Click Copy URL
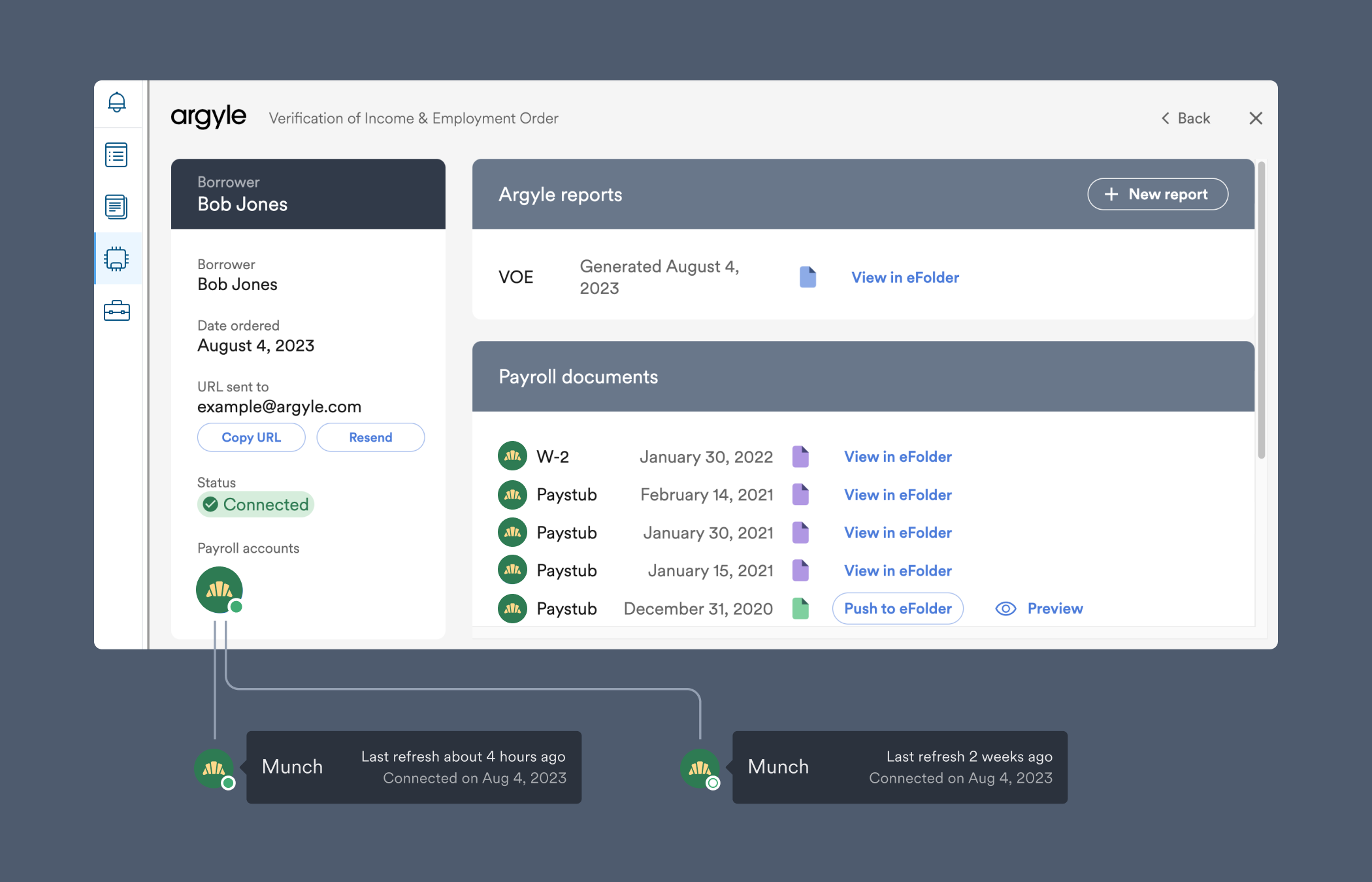Image resolution: width=1372 pixels, height=882 pixels. click(x=251, y=437)
